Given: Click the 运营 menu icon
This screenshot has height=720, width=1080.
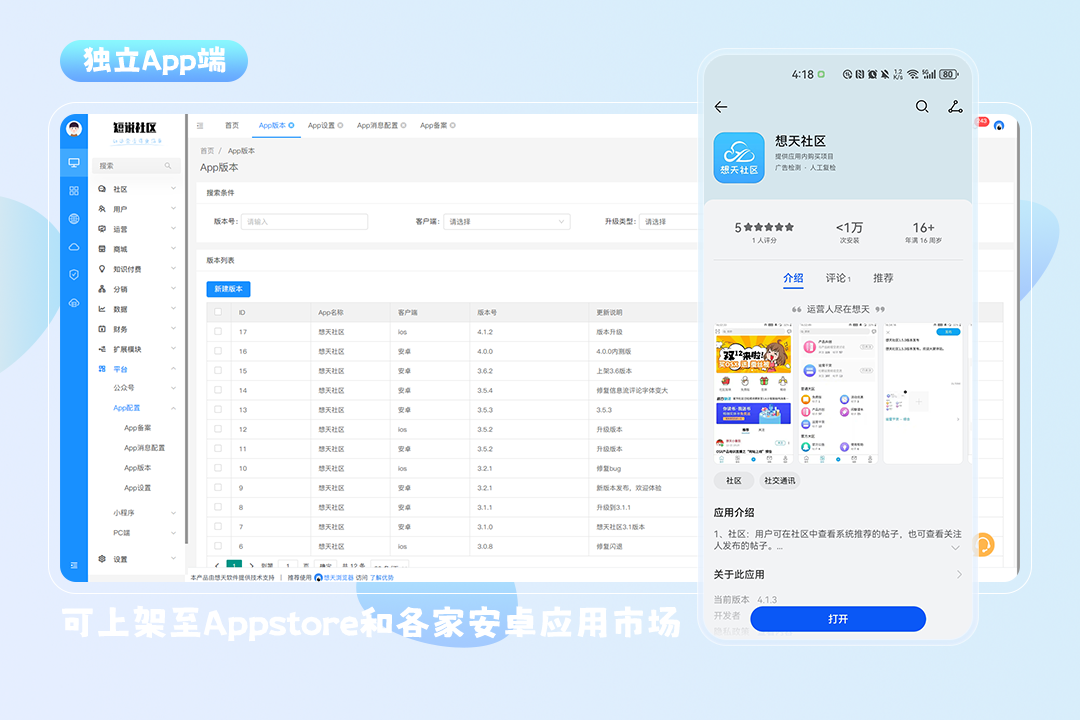Looking at the screenshot, I should coord(102,229).
